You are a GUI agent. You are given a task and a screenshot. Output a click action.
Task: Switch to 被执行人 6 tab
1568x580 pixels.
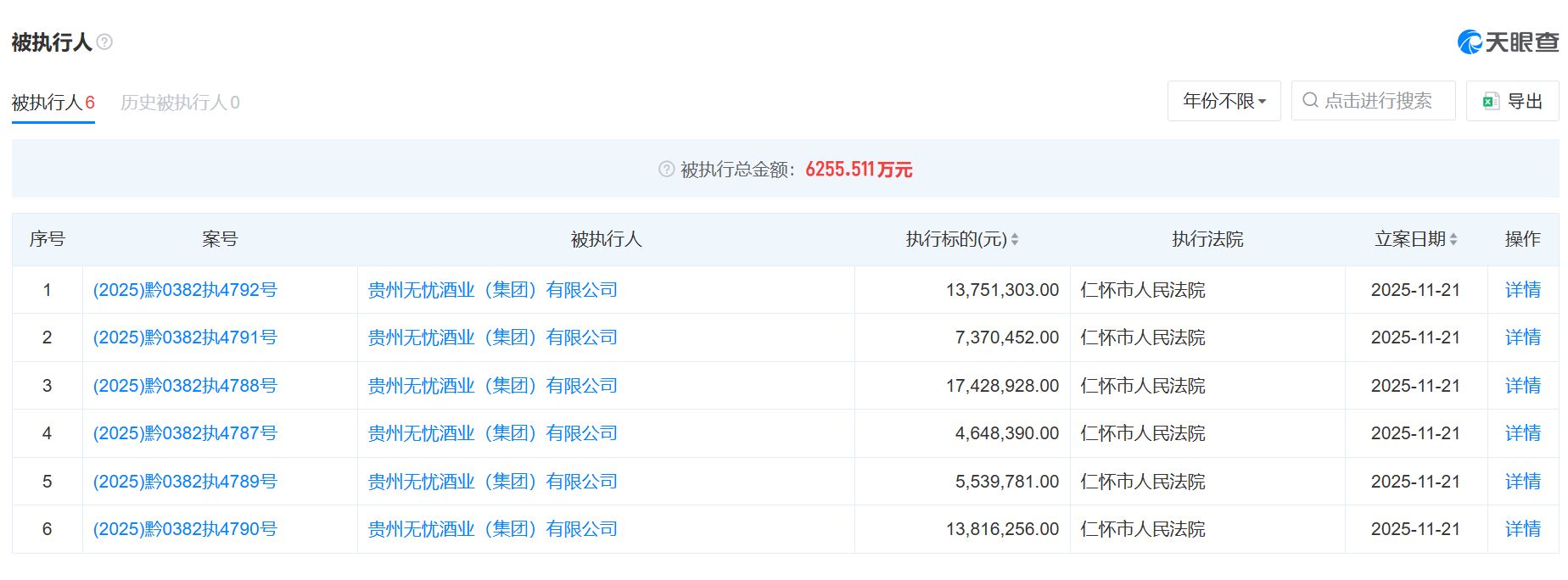(53, 103)
